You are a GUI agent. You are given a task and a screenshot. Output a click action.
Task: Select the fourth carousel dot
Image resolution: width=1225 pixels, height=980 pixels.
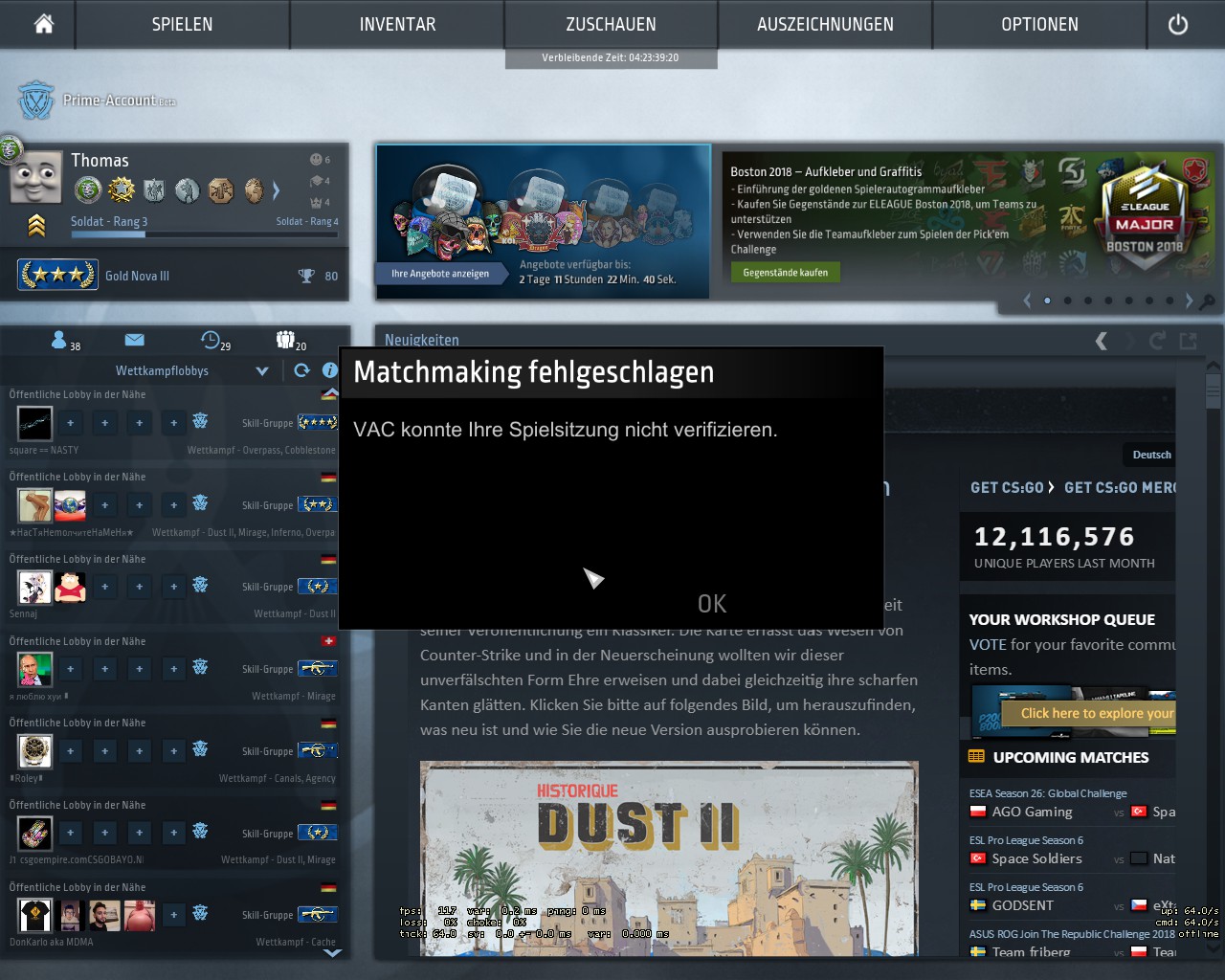(1108, 301)
